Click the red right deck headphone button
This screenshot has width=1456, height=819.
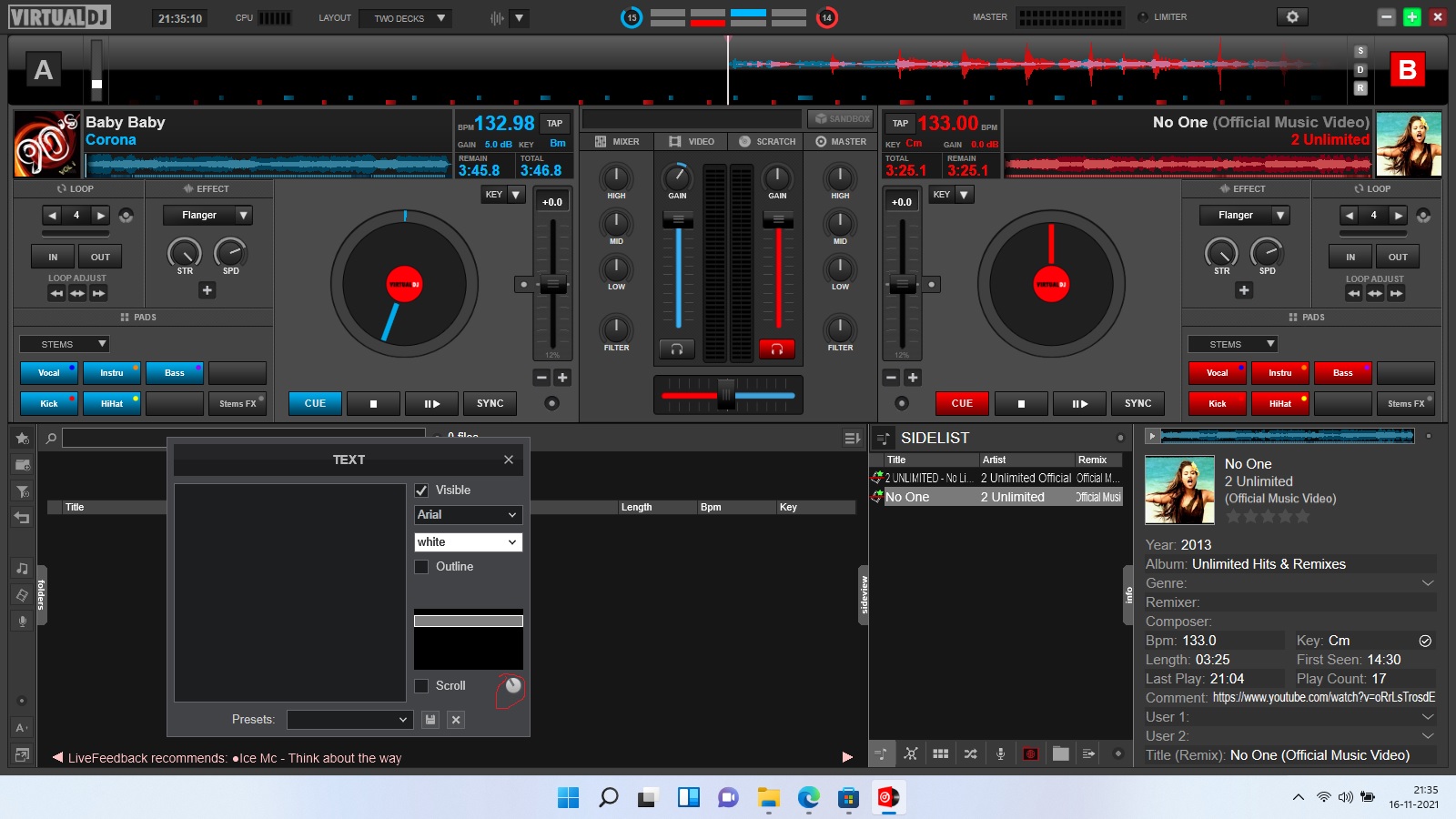[777, 349]
